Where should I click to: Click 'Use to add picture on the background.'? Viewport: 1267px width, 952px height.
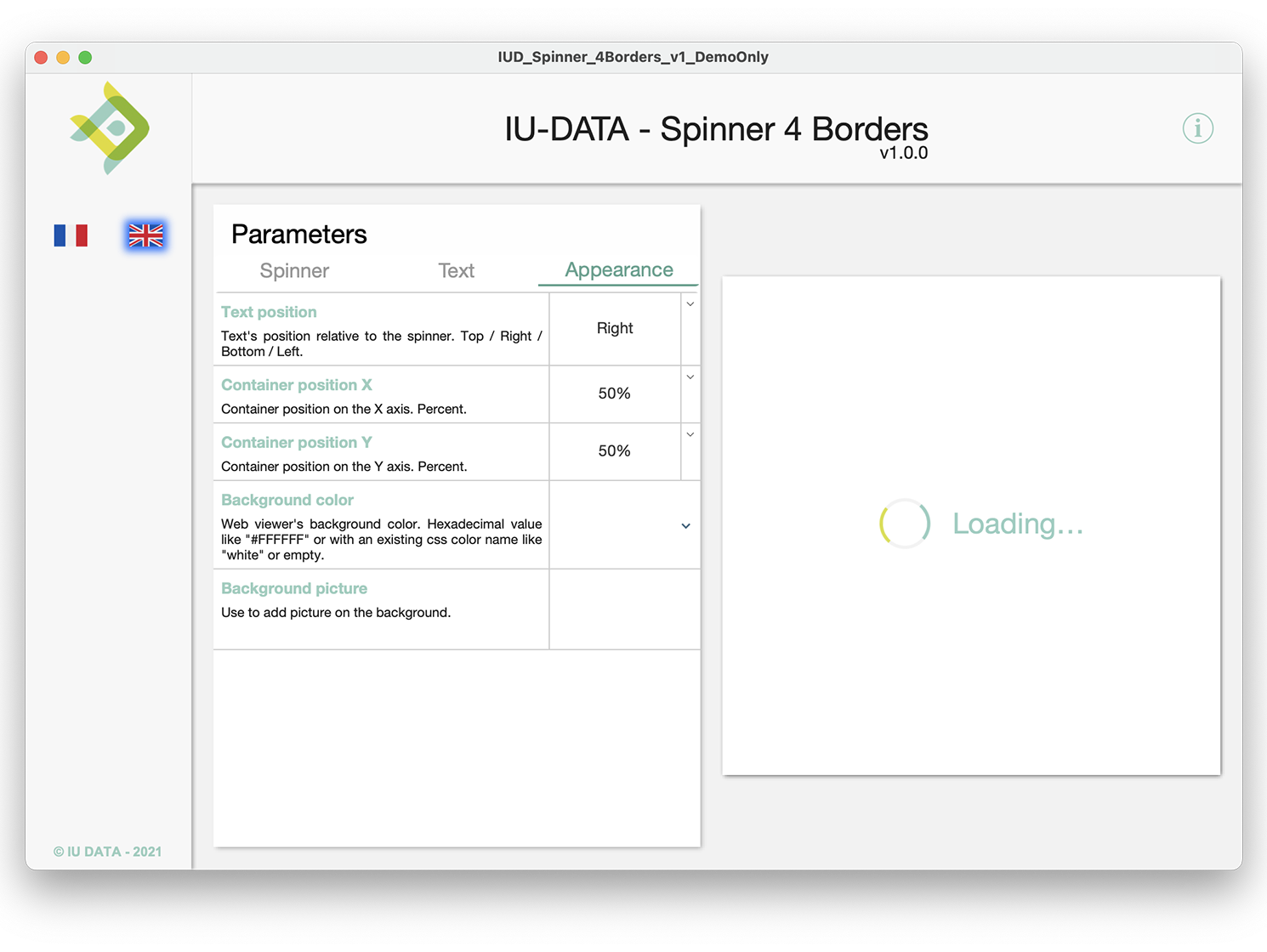[336, 612]
